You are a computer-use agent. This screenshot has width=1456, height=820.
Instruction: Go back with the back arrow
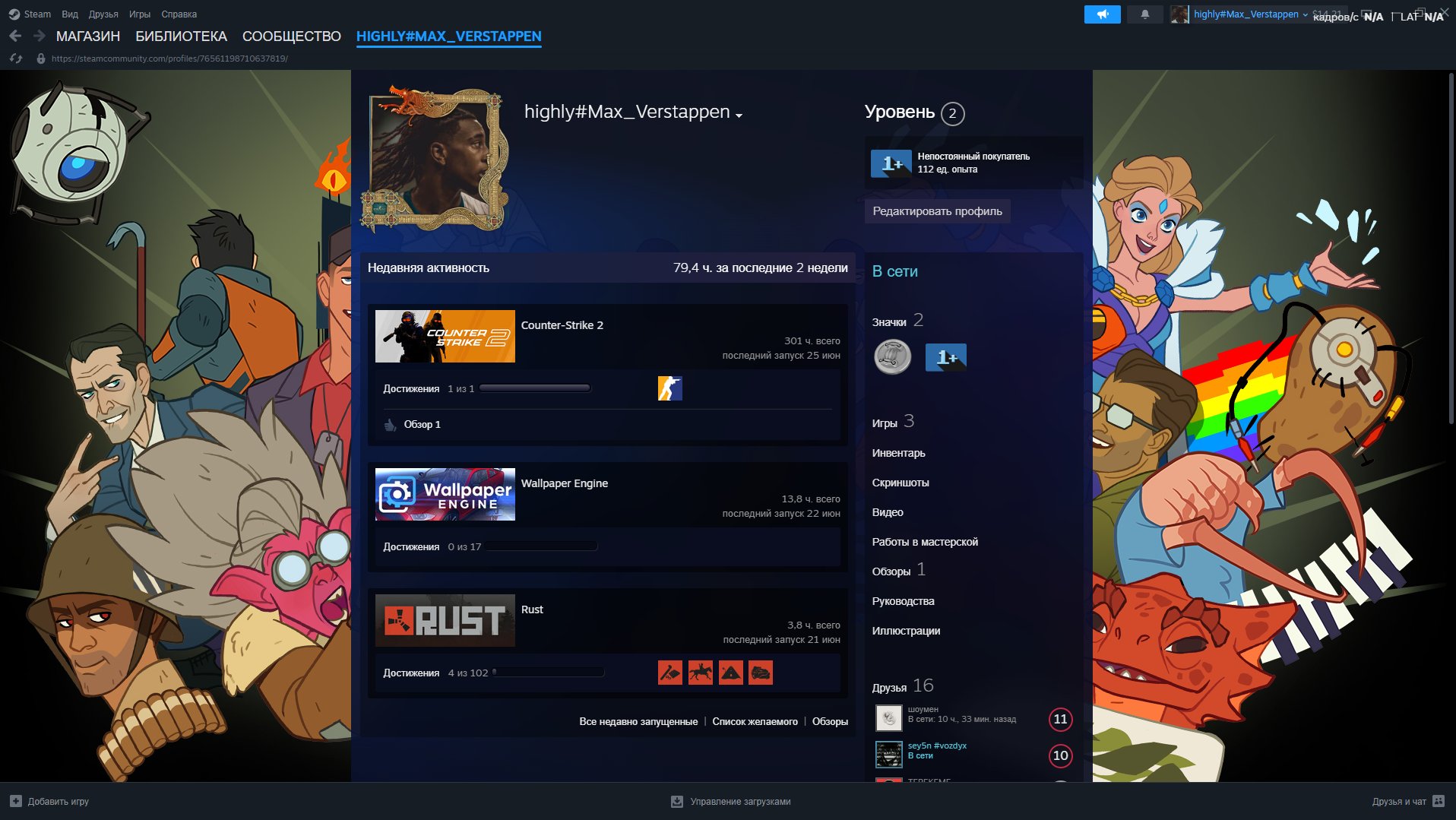15,36
